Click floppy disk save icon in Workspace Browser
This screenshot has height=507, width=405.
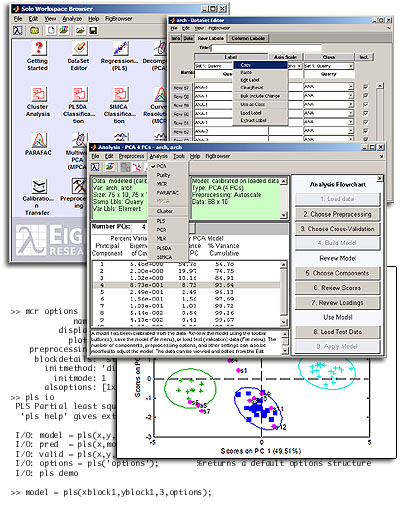click(93, 31)
